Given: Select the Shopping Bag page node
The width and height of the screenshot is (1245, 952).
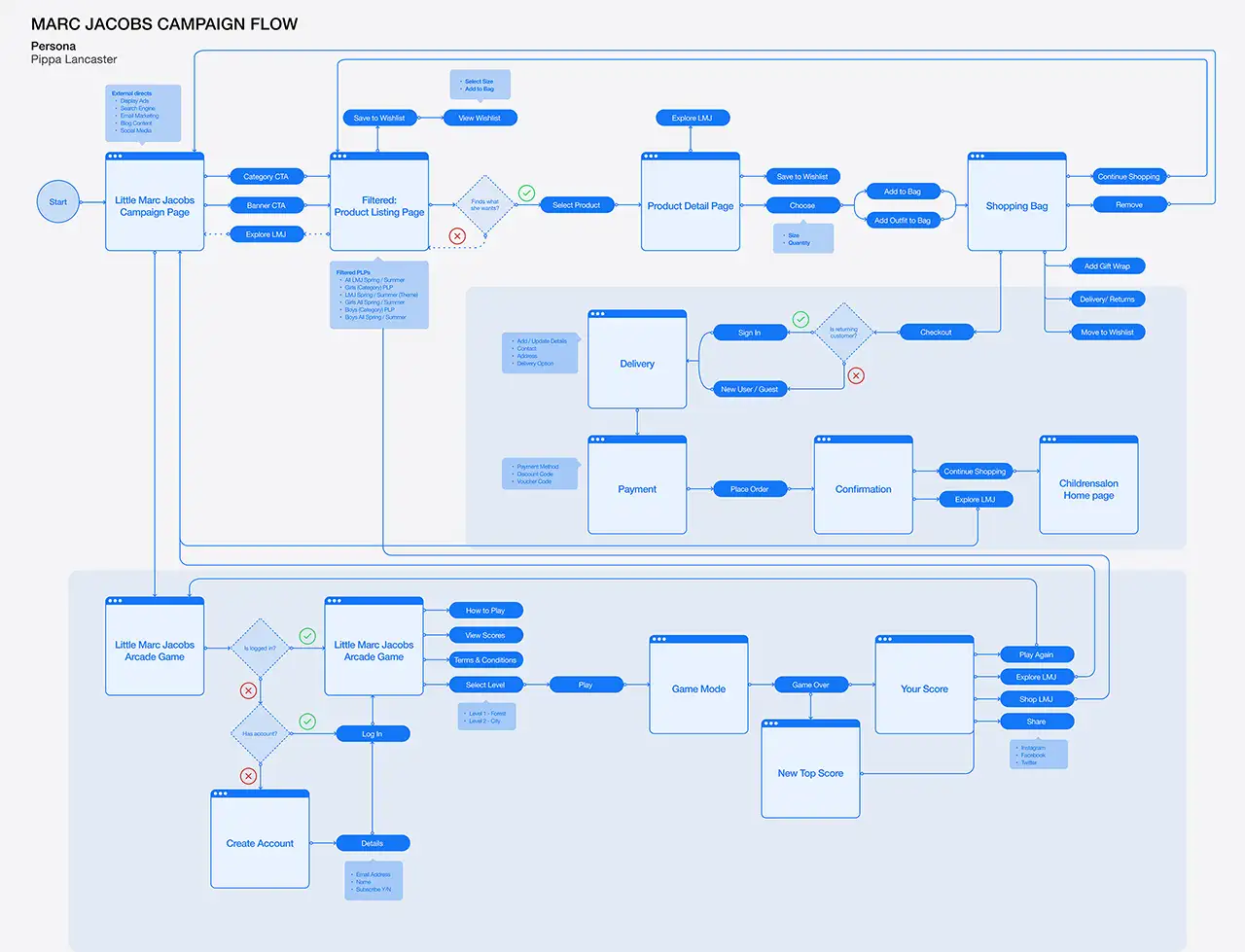Looking at the screenshot, I should click(1016, 206).
